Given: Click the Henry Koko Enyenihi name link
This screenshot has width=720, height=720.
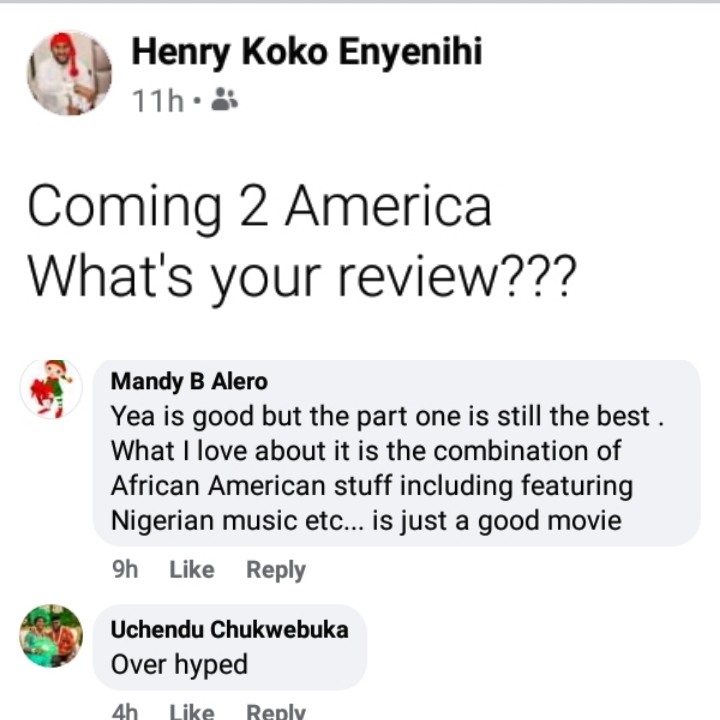Looking at the screenshot, I should (x=306, y=53).
